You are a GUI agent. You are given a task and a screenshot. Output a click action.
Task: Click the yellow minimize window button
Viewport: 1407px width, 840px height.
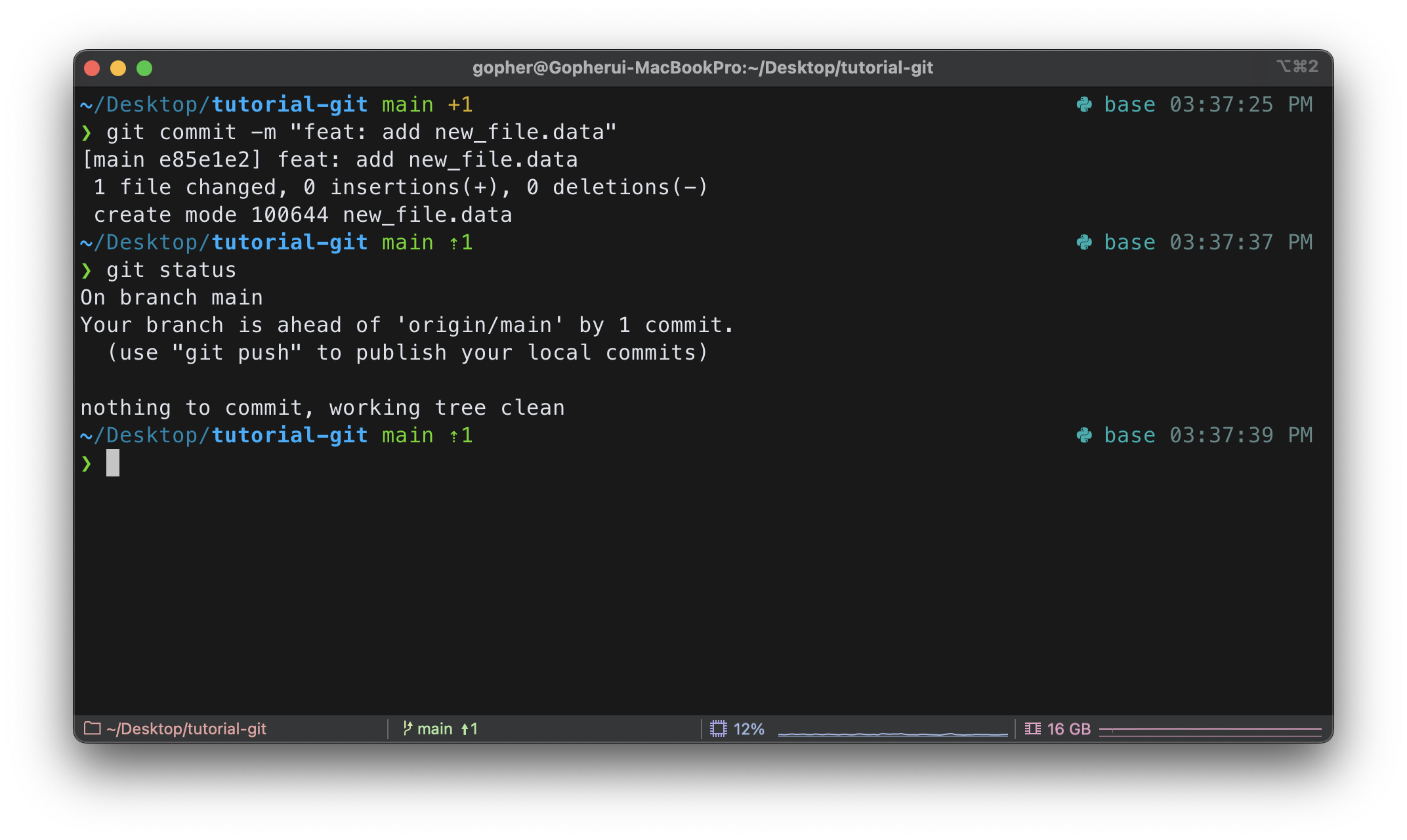118,68
